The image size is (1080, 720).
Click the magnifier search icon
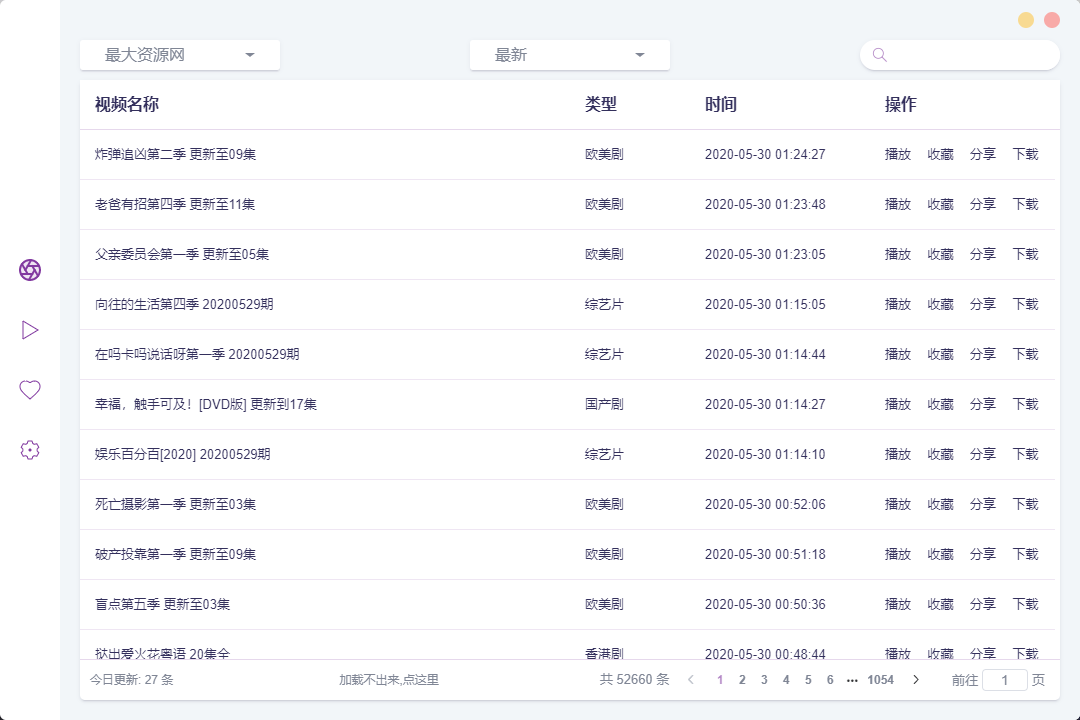[880, 55]
